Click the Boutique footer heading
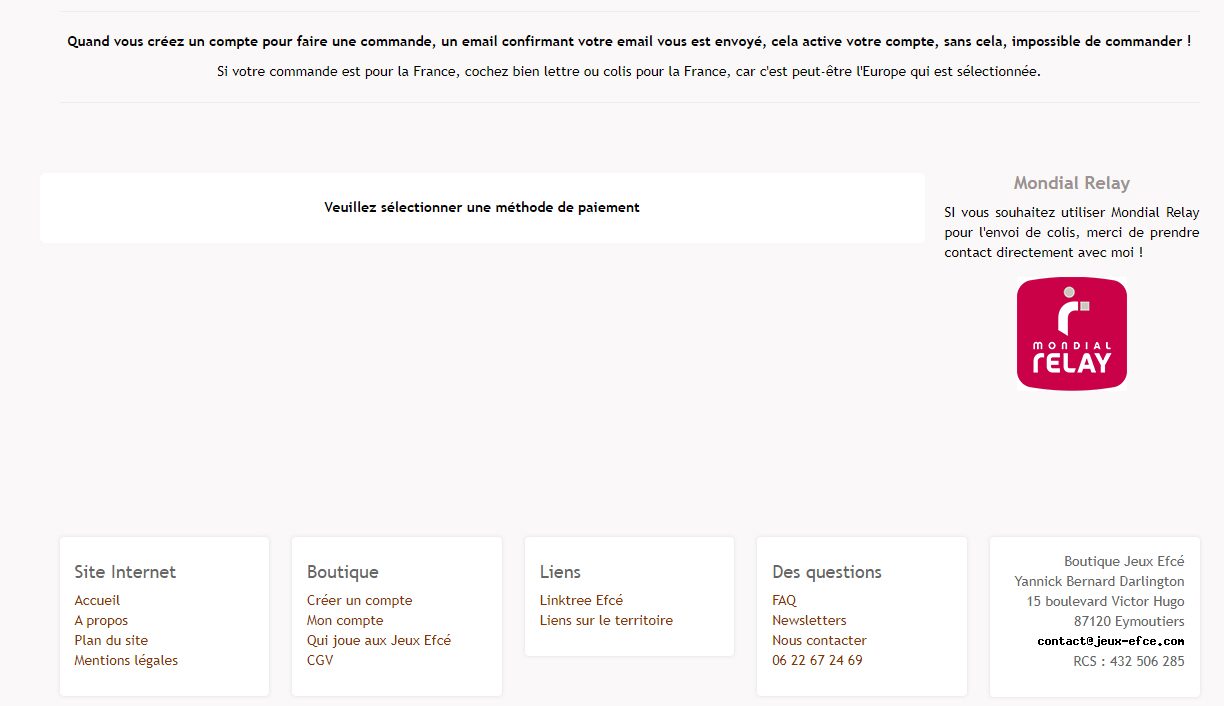 point(342,572)
